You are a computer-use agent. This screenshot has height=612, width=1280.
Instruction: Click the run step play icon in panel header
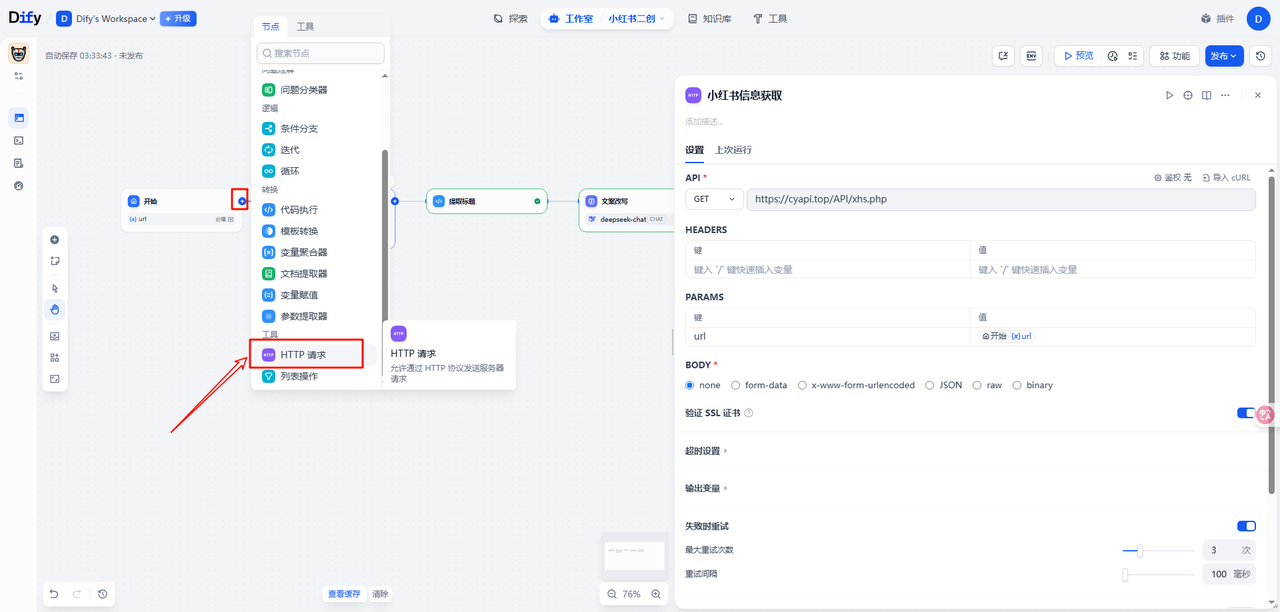pyautogui.click(x=1169, y=96)
